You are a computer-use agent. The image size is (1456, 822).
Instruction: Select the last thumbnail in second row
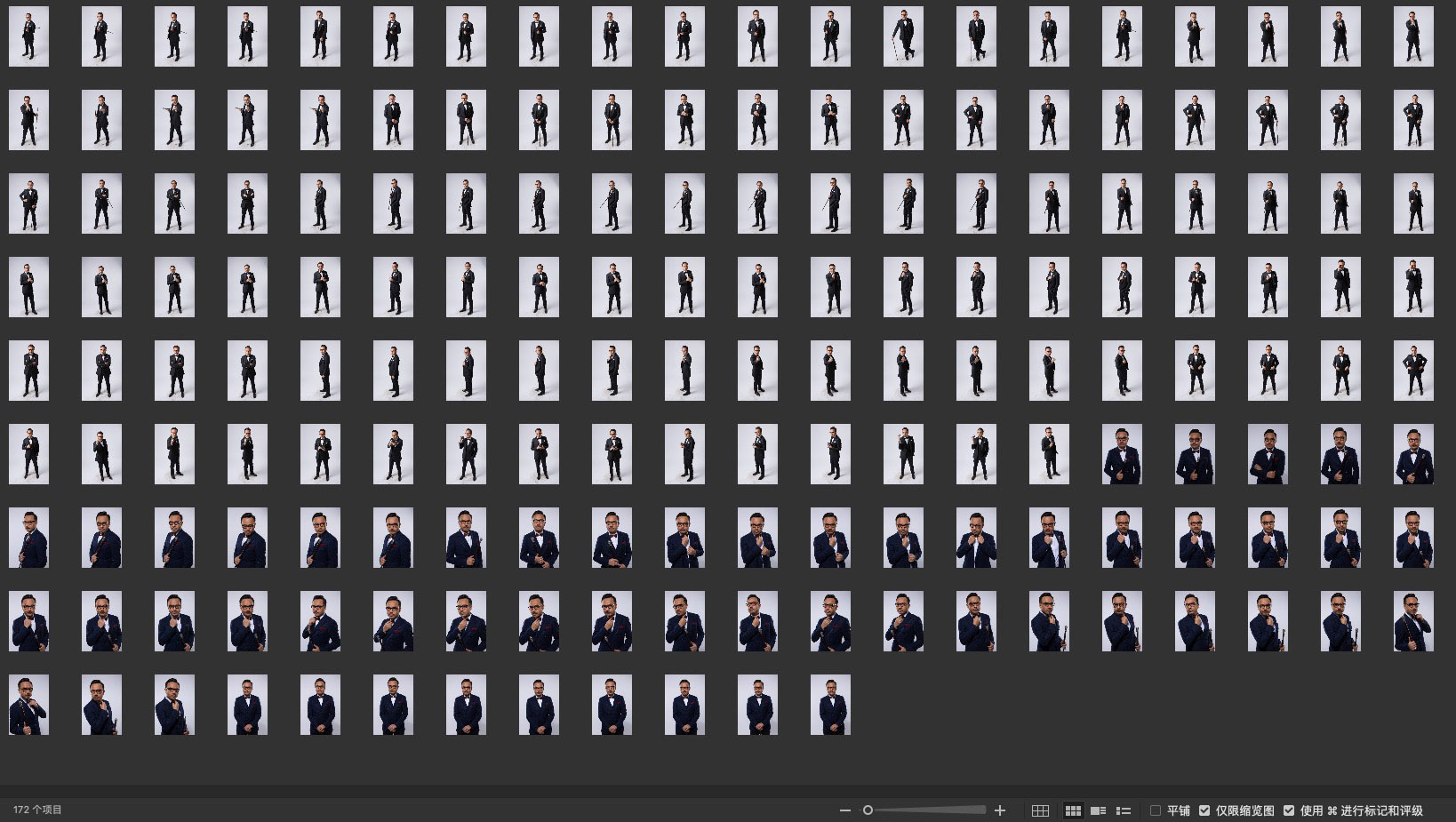click(1413, 120)
